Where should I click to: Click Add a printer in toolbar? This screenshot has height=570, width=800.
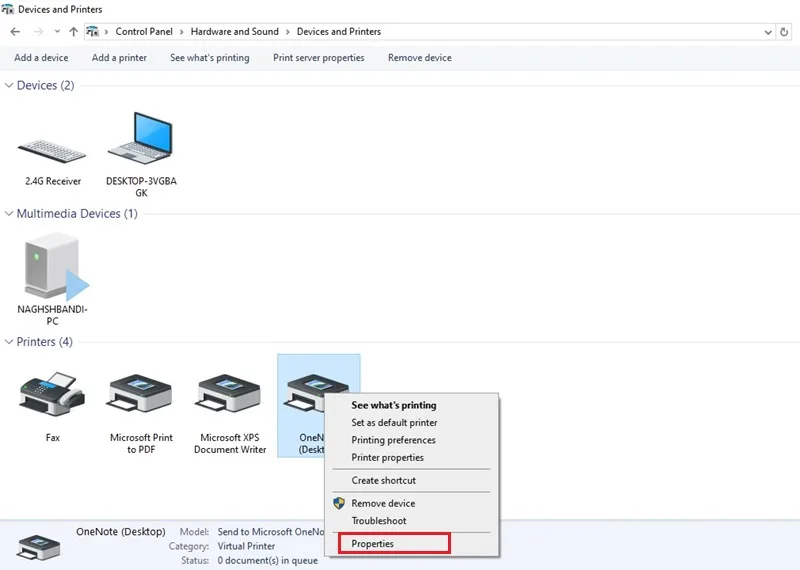(119, 58)
